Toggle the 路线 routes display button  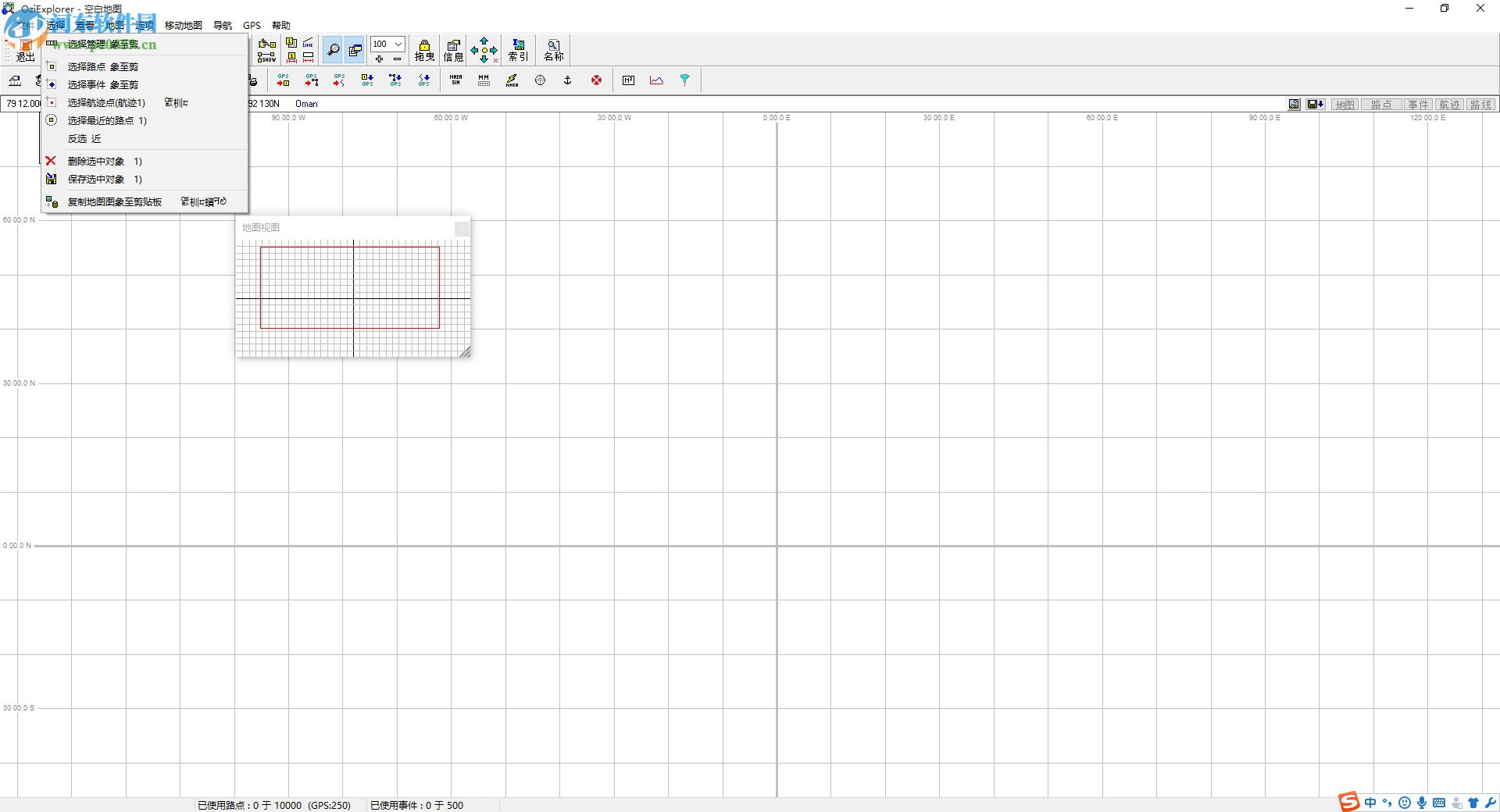1480,105
